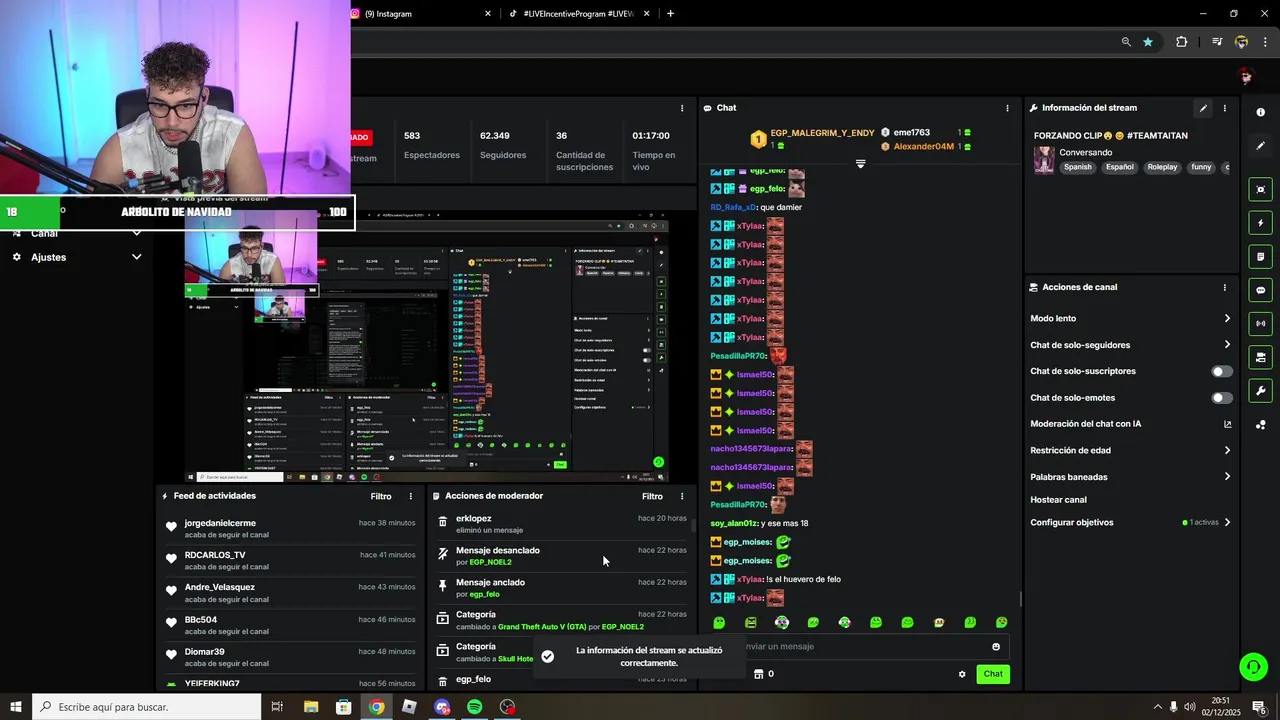The image size is (1280, 720).
Task: Open Acciones de canal three-dot menu
Action: (1225, 287)
